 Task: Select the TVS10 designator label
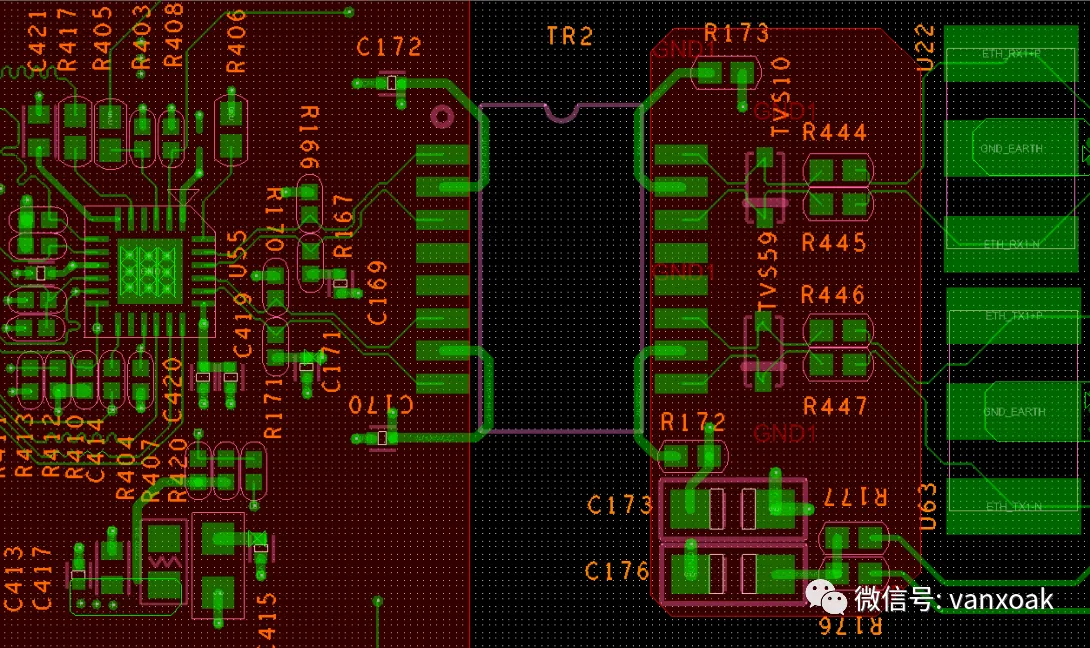click(781, 97)
